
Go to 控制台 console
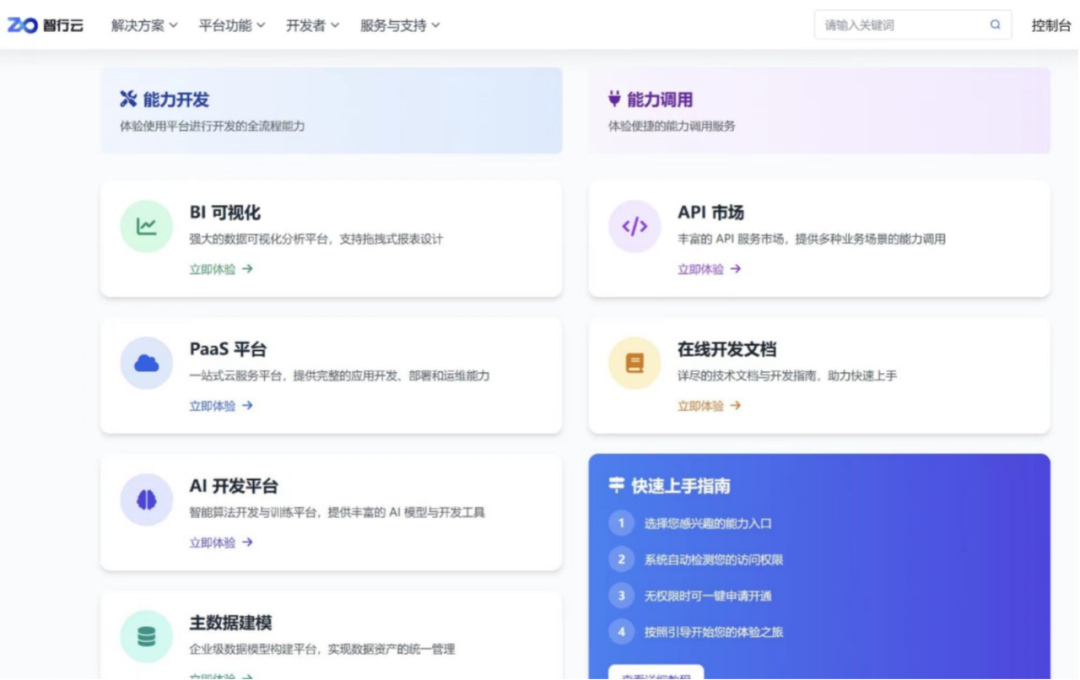pyautogui.click(x=1051, y=25)
